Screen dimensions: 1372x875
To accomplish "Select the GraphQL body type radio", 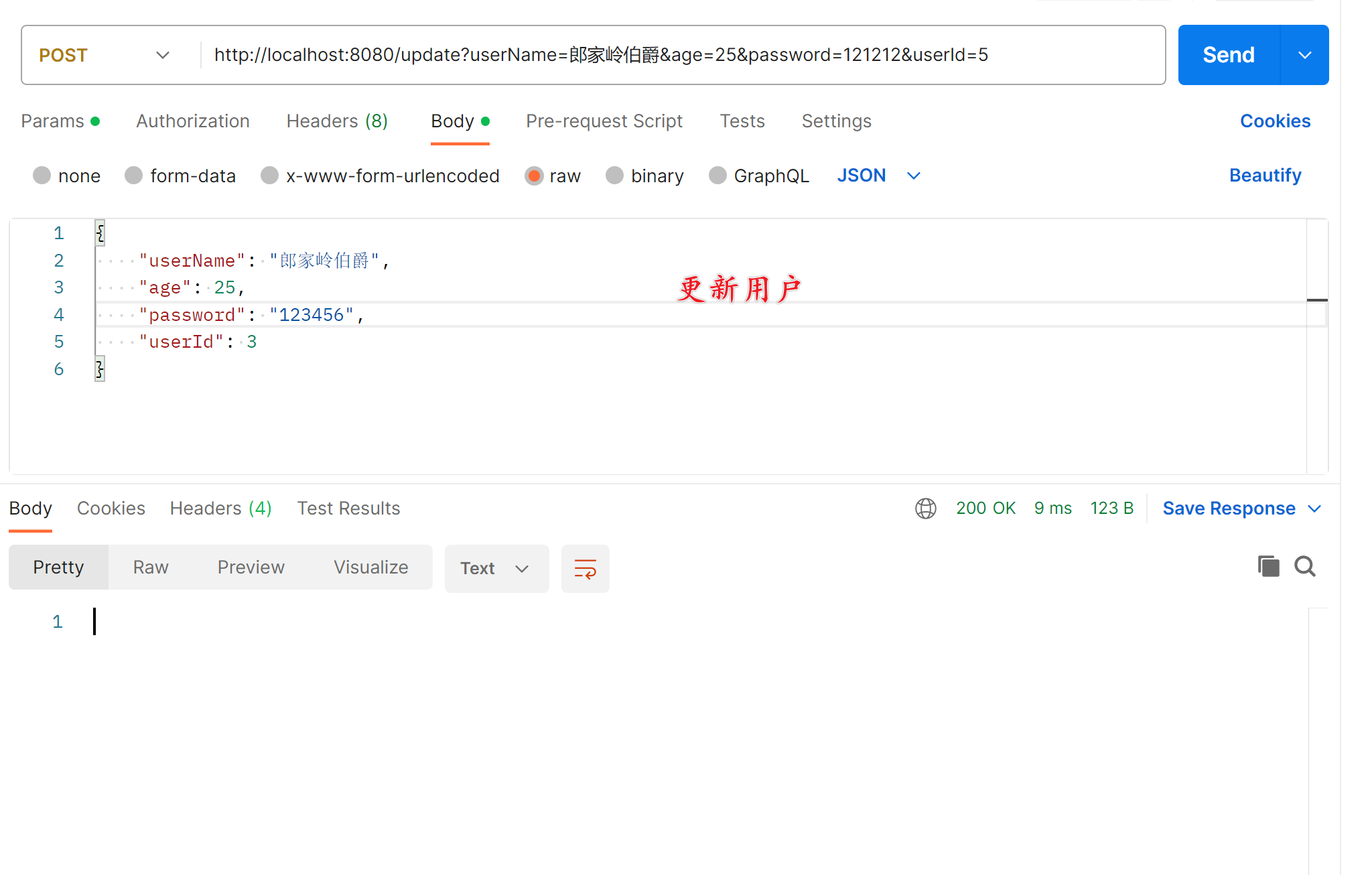I will click(717, 176).
